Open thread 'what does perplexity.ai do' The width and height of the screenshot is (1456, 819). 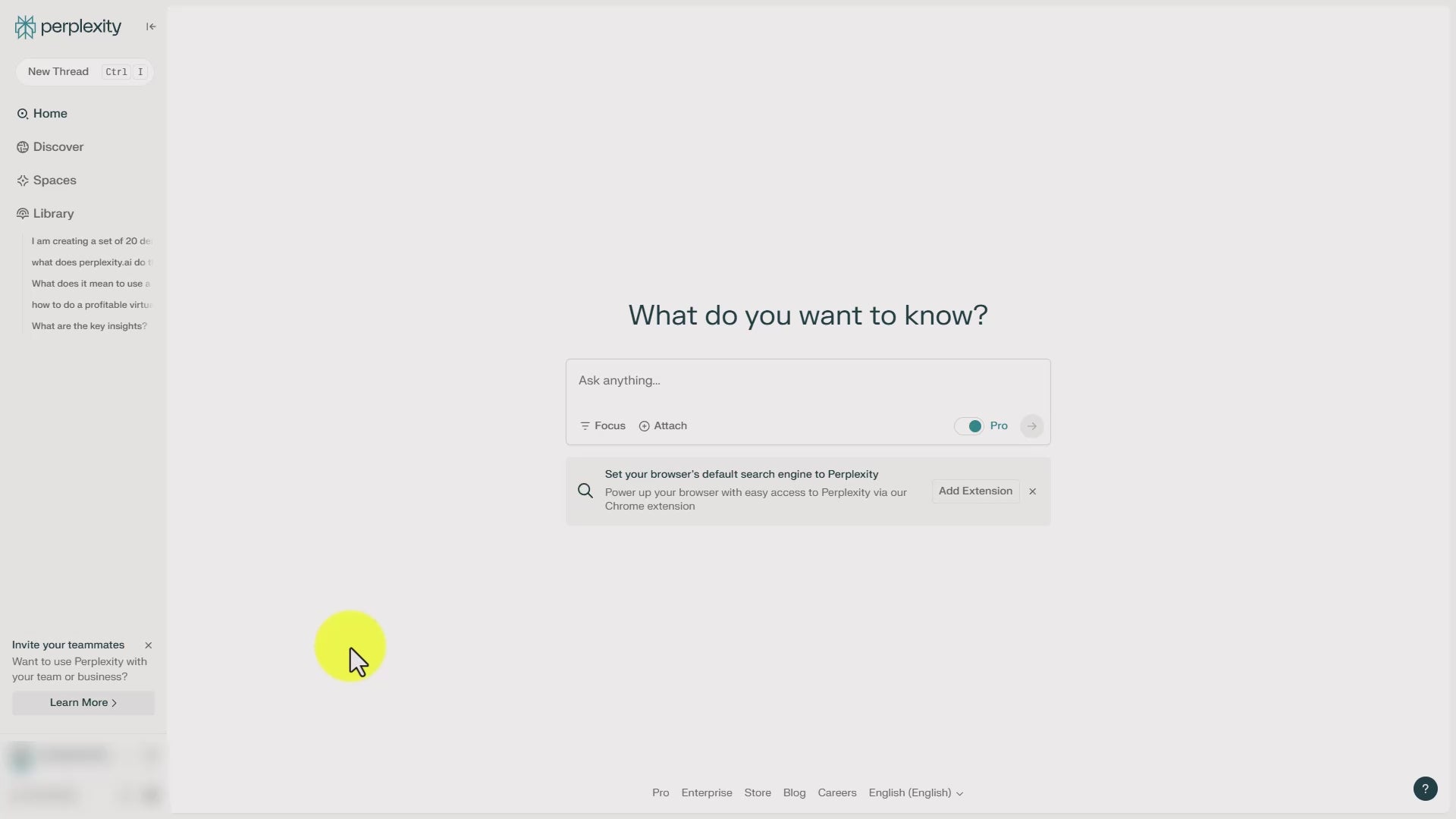pos(92,262)
